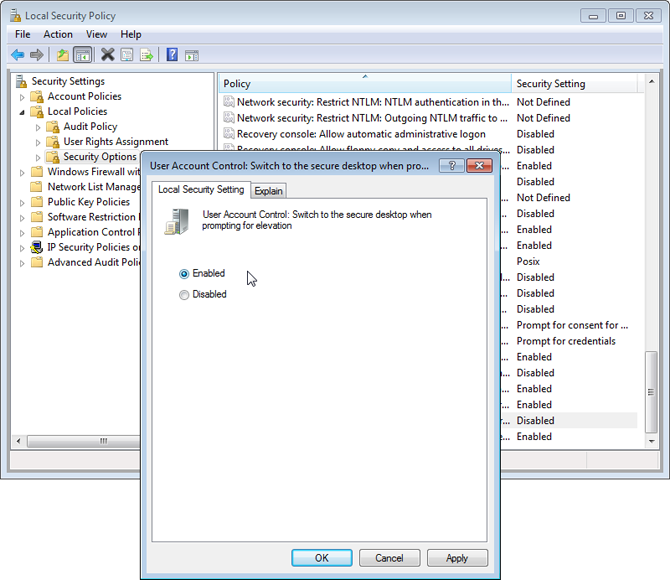Expand the IP Security Policies node

pyautogui.click(x=22, y=248)
